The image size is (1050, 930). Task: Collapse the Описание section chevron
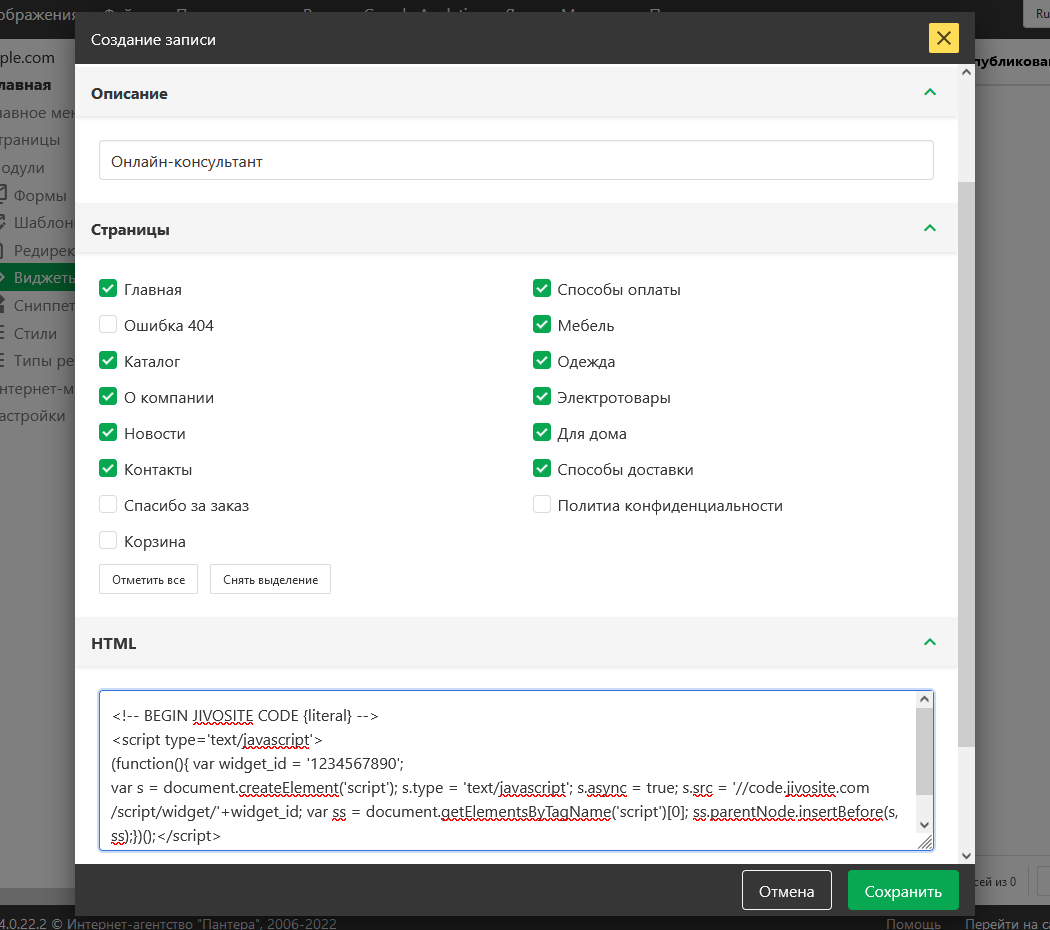click(x=930, y=93)
